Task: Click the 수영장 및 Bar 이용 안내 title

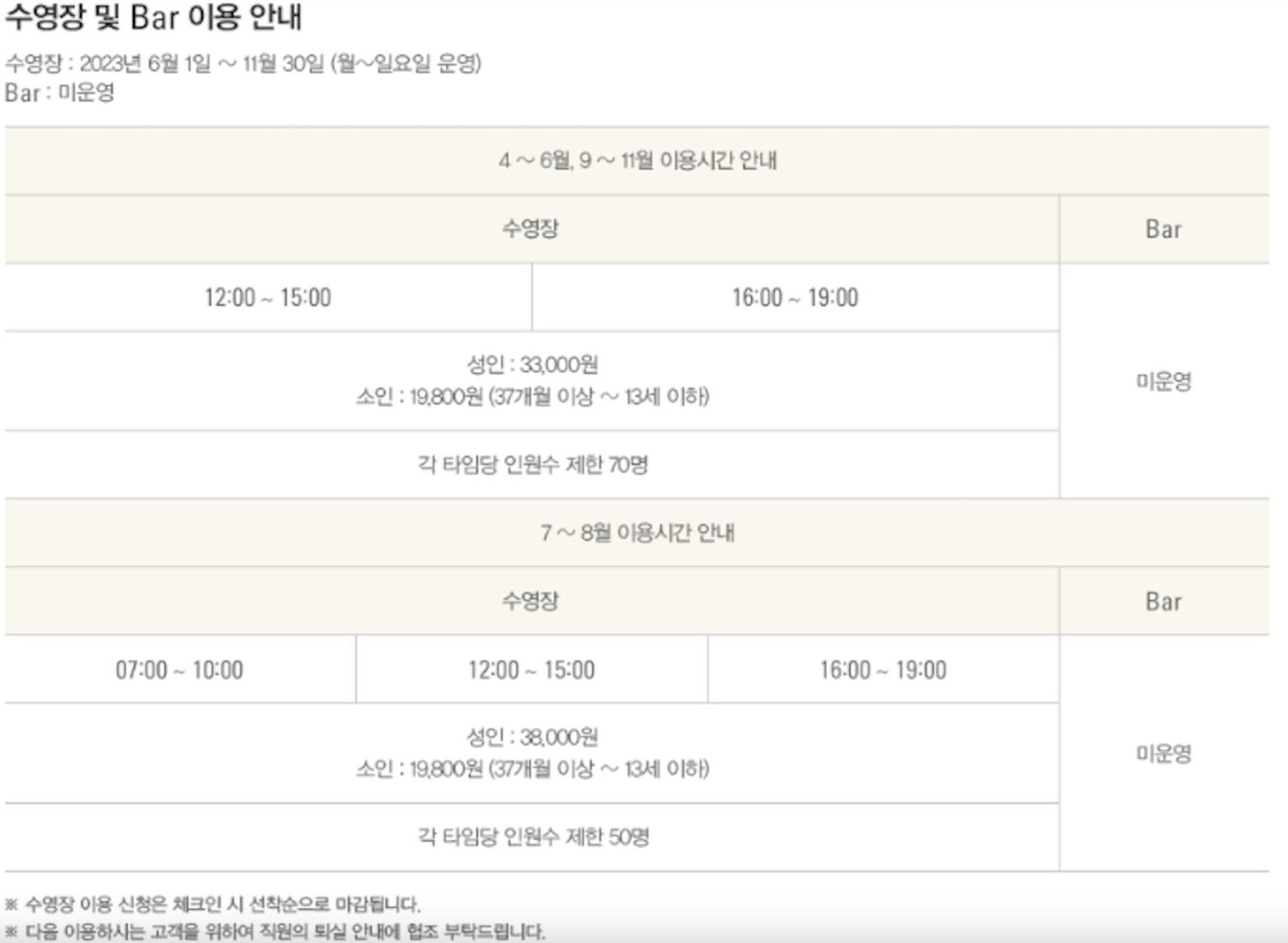Action: click(153, 17)
